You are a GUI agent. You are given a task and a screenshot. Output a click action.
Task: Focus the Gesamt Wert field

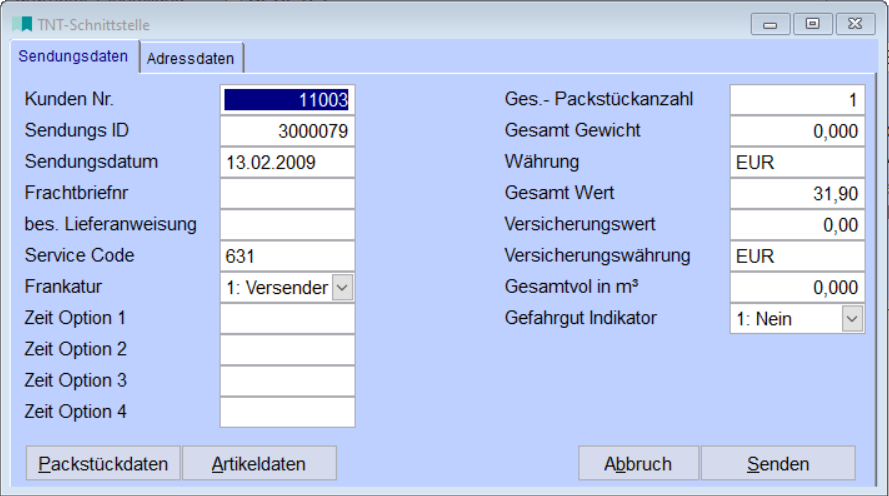click(797, 193)
